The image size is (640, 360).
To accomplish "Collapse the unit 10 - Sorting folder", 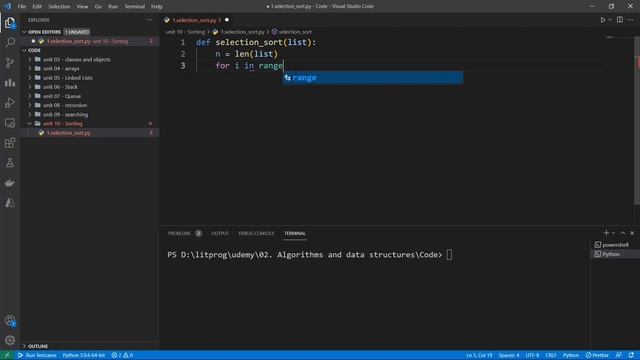I will 62,124.
